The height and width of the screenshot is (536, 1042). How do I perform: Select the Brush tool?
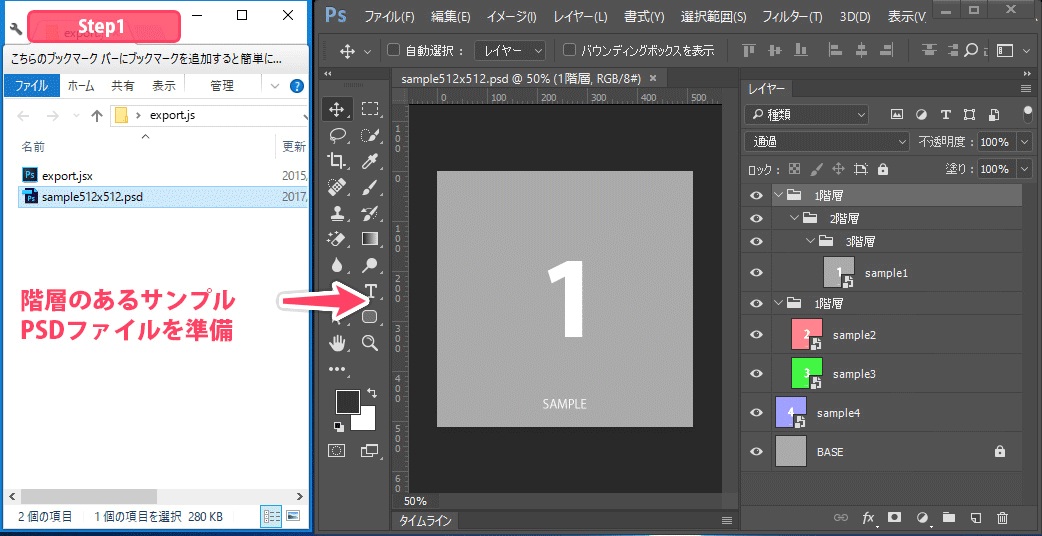[370, 188]
